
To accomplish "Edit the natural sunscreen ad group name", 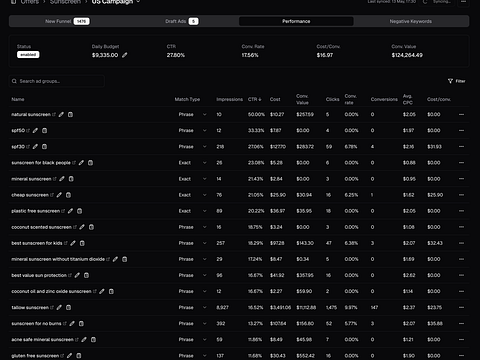I will [x=61, y=114].
